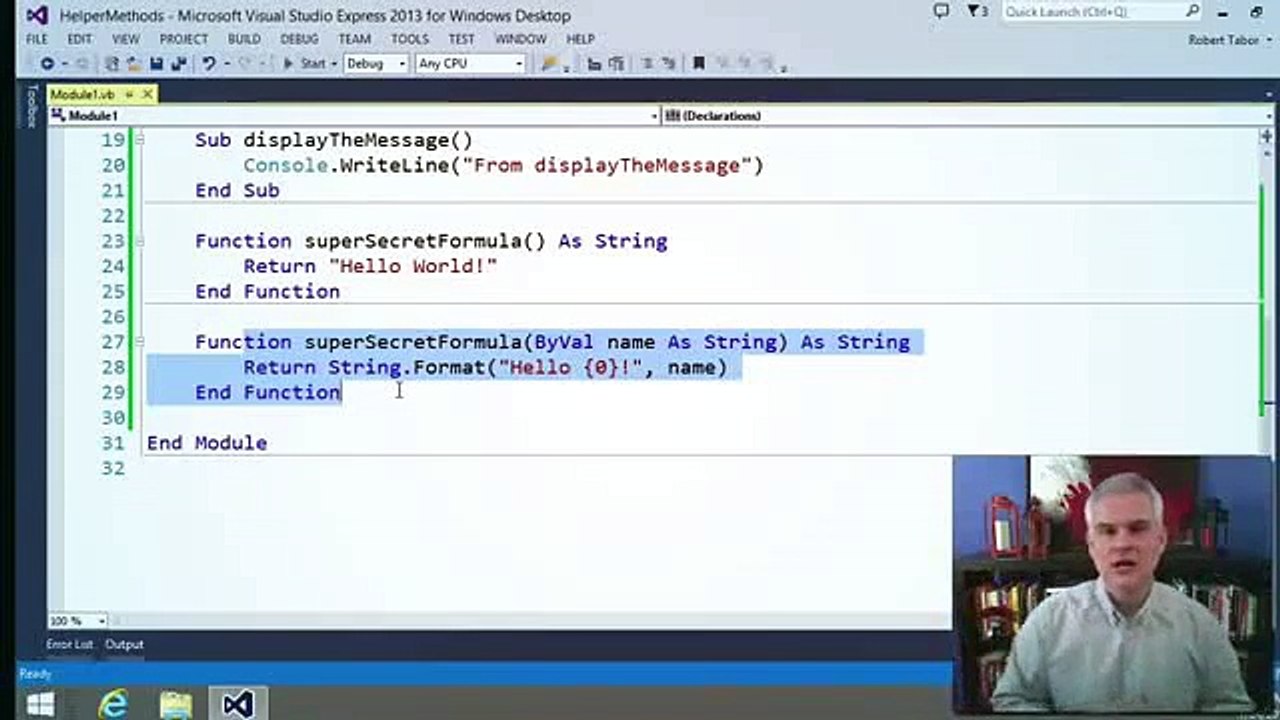Image resolution: width=1280 pixels, height=720 pixels.
Task: Open the TEAM menu
Action: 354,39
